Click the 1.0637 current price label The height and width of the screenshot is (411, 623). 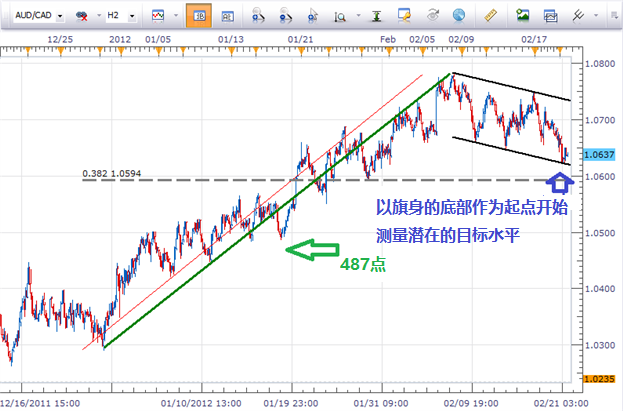600,154
